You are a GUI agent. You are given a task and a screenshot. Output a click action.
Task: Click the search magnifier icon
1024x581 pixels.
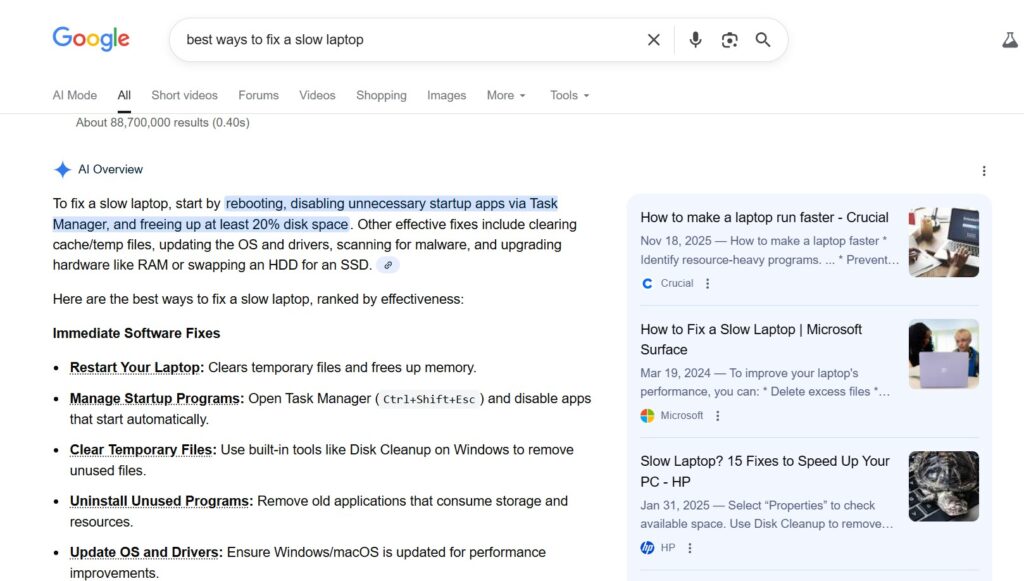(x=763, y=39)
